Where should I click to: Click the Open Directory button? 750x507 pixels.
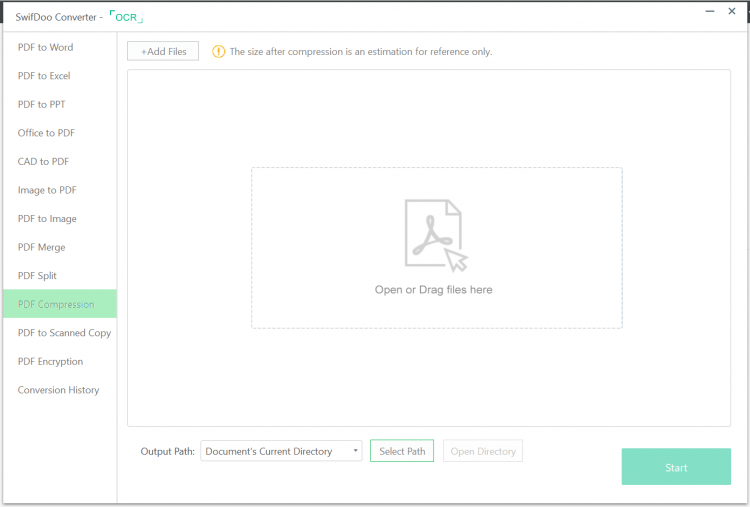tap(483, 451)
